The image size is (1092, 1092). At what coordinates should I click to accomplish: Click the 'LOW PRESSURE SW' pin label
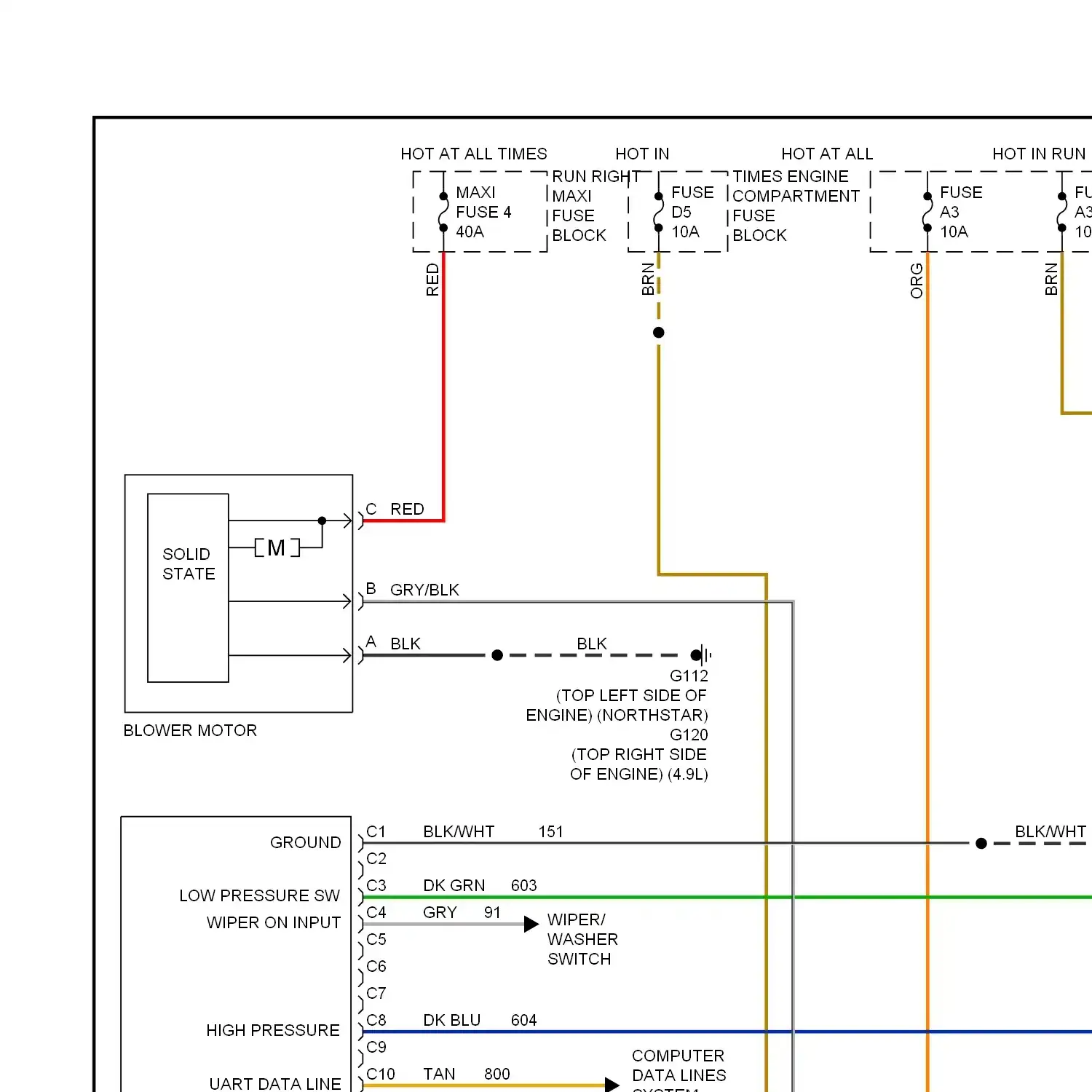pyautogui.click(x=260, y=895)
